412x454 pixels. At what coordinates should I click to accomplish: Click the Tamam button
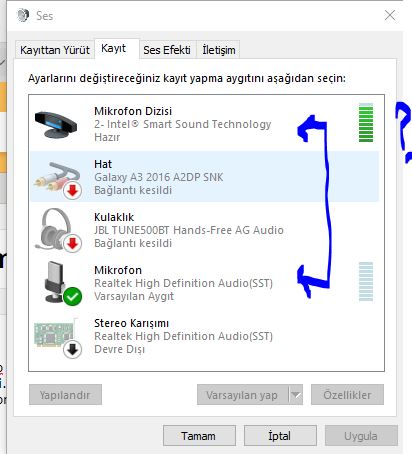[x=199, y=435]
